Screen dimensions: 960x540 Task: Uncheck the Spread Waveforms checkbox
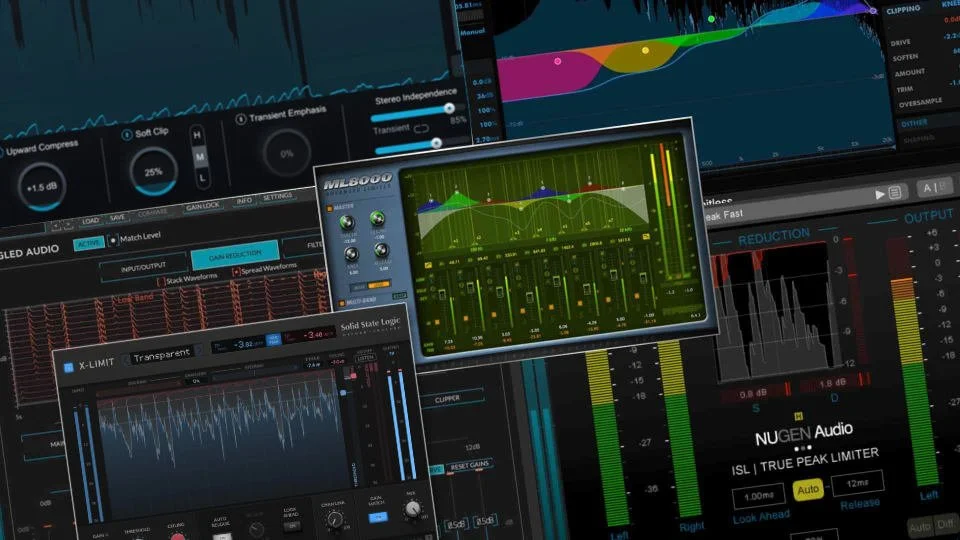236,271
